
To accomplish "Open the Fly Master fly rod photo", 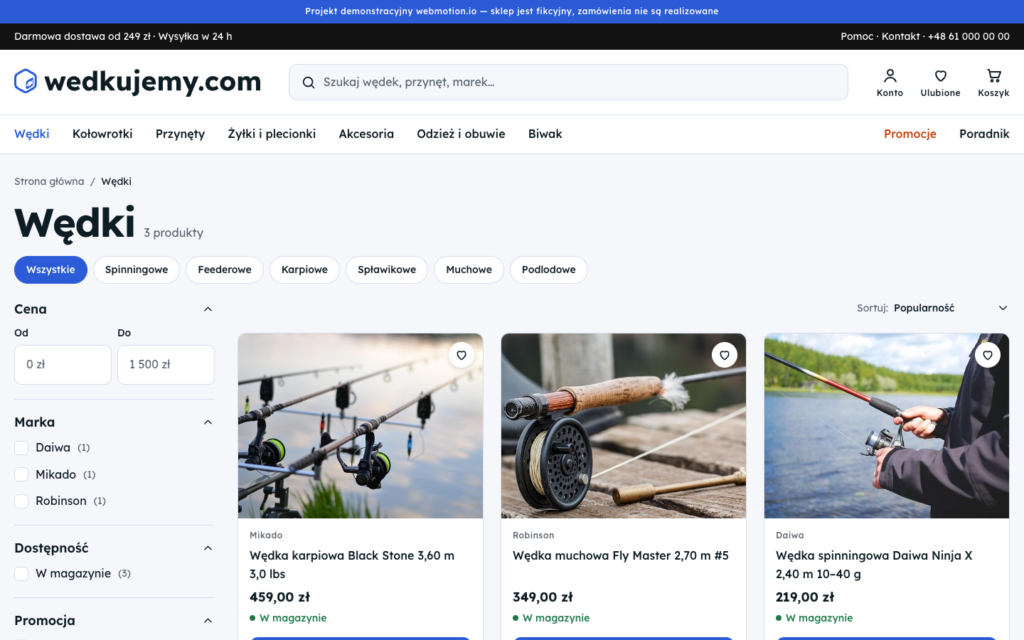I will 624,426.
